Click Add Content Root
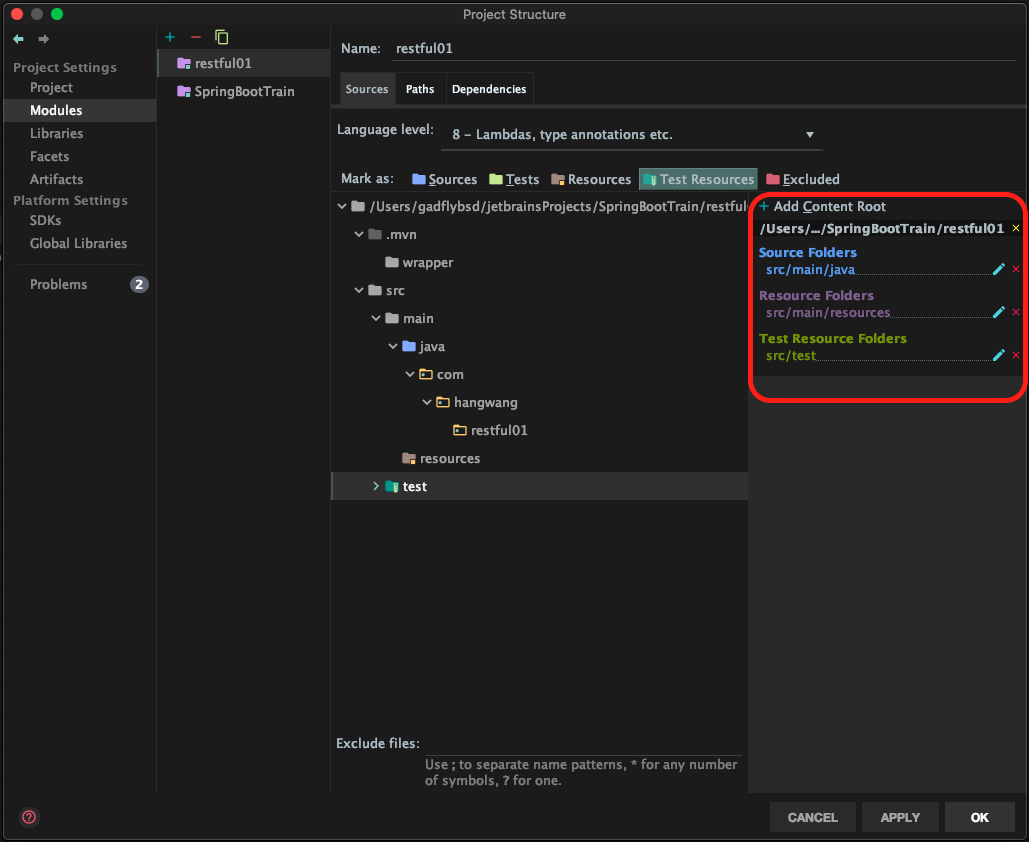Image resolution: width=1029 pixels, height=842 pixels. [x=822, y=206]
